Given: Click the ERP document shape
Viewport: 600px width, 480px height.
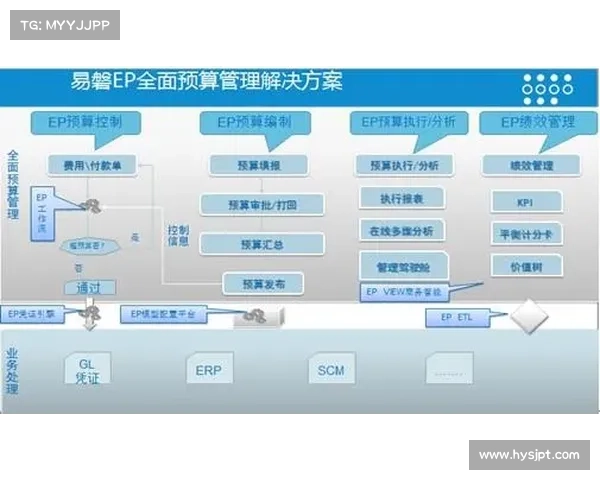Looking at the screenshot, I should pos(209,368).
